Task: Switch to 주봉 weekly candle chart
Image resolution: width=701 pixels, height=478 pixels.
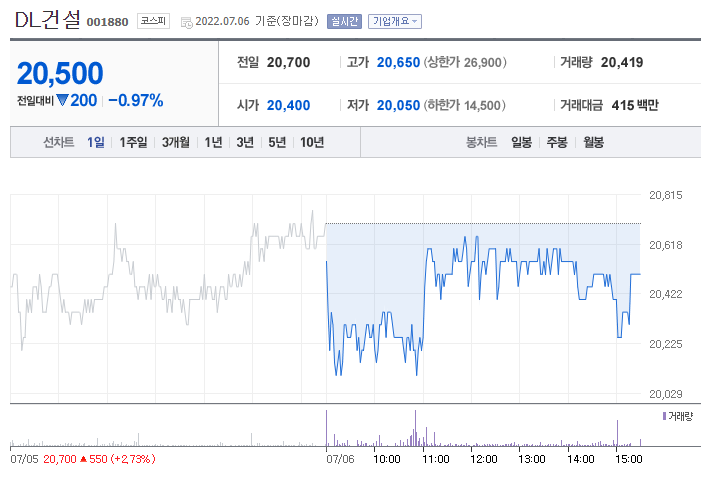Action: click(x=557, y=142)
